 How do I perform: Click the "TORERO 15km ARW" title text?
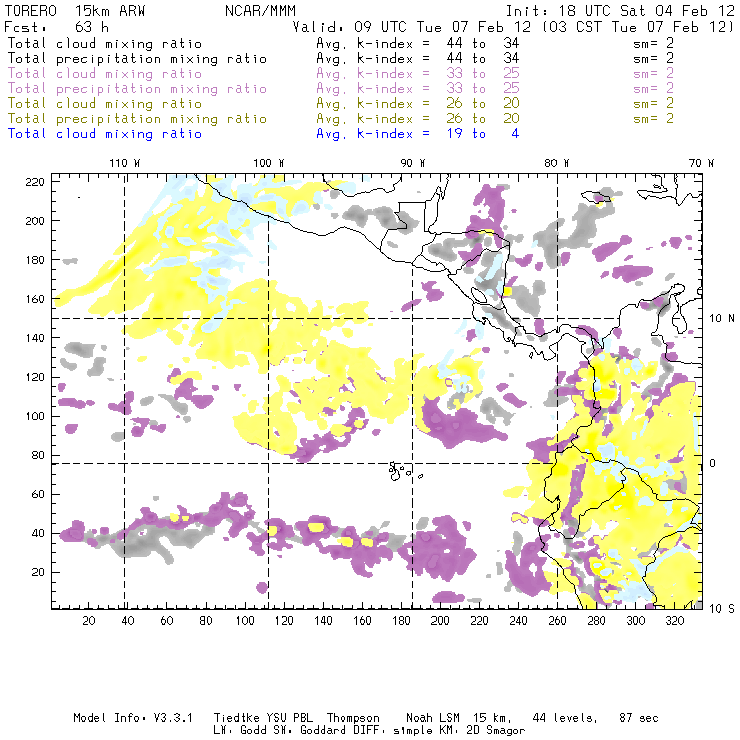pos(75,11)
